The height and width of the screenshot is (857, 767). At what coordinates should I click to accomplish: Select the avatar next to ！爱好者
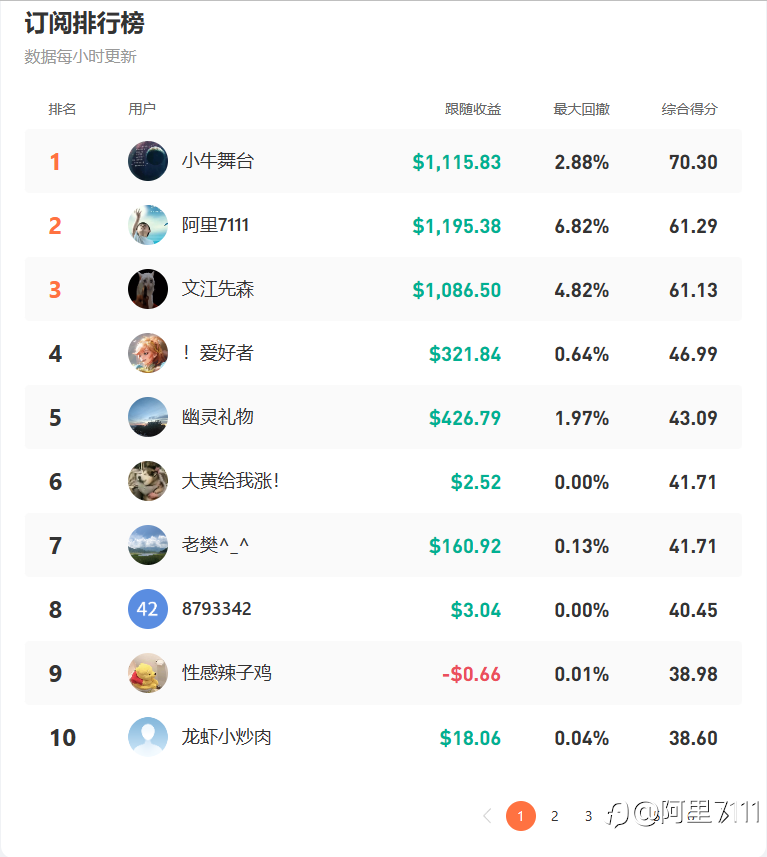148,353
